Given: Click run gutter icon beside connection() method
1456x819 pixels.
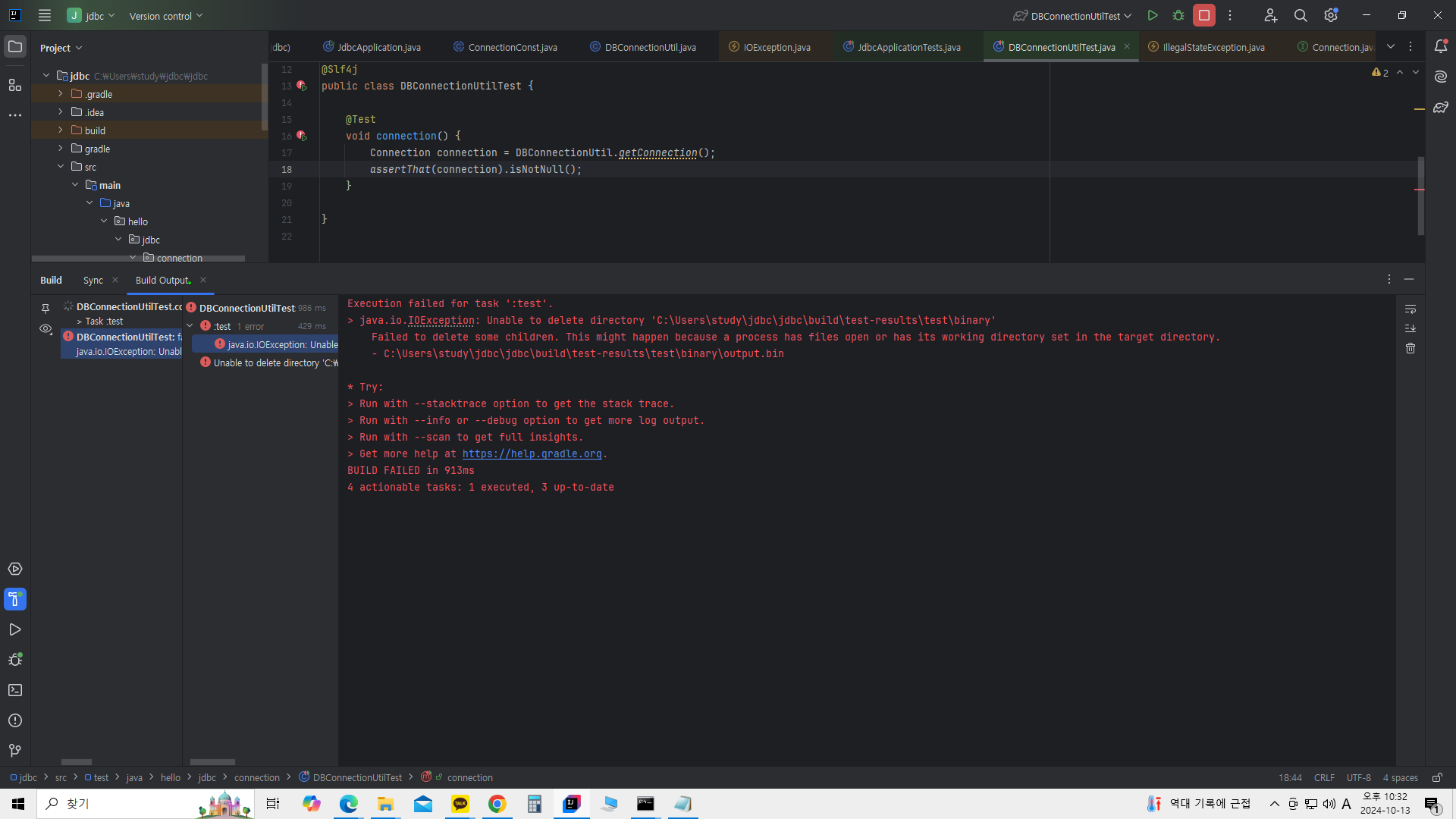Looking at the screenshot, I should [x=302, y=136].
